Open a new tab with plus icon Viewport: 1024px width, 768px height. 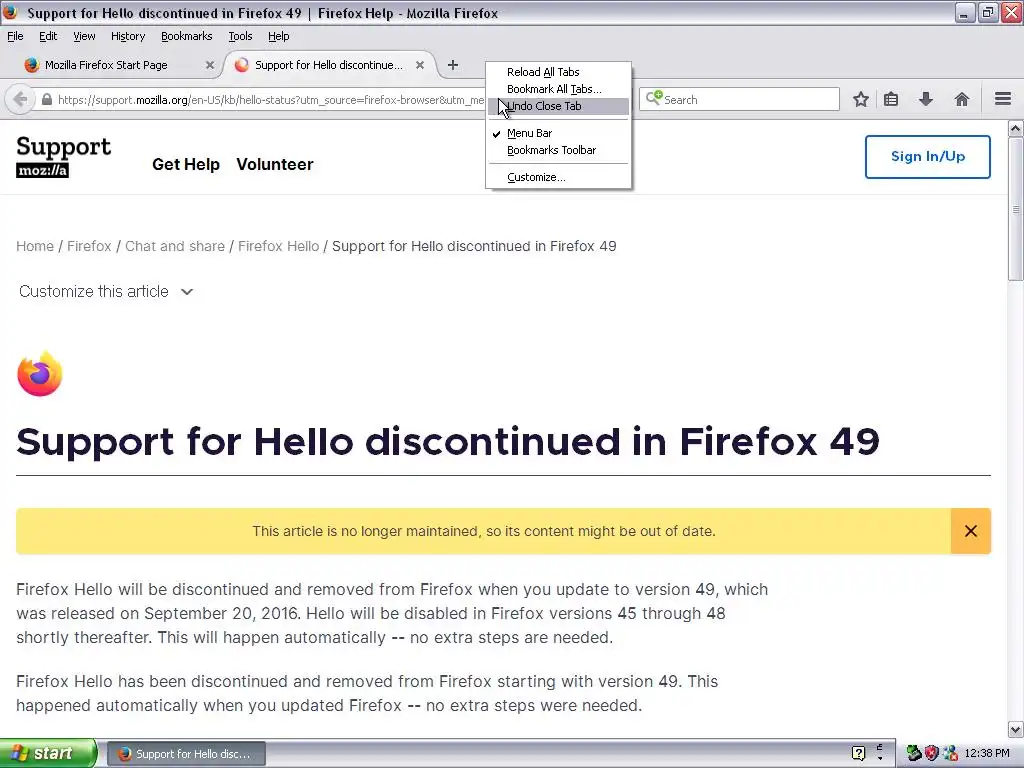453,65
